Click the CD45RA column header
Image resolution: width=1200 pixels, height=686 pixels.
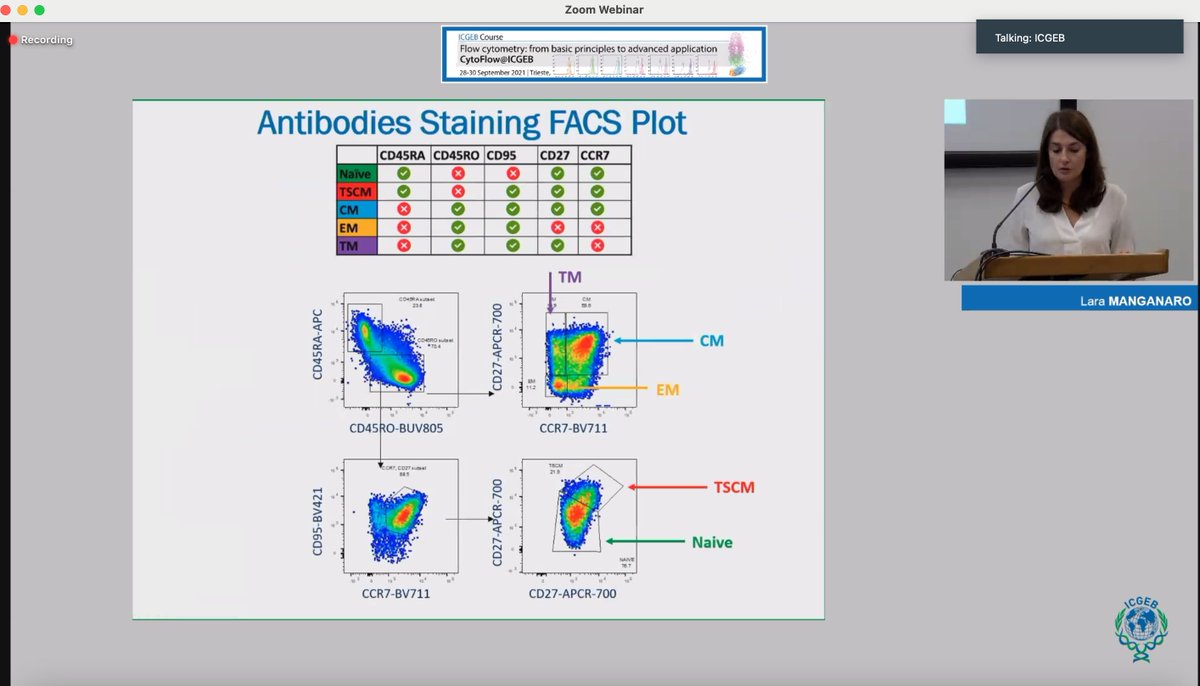(404, 155)
